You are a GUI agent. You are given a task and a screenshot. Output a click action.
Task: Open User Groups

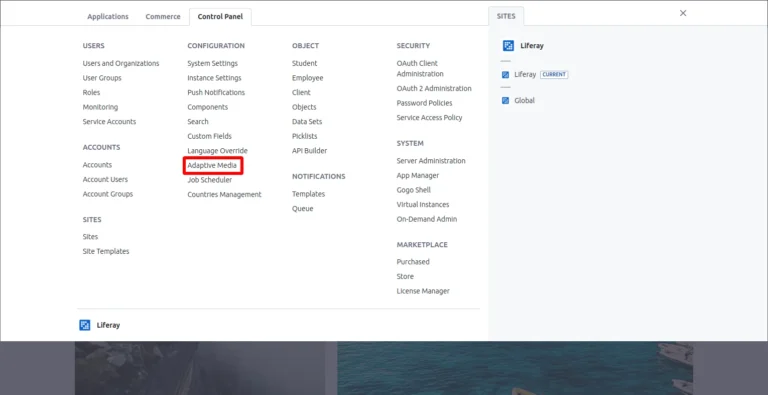(x=102, y=78)
